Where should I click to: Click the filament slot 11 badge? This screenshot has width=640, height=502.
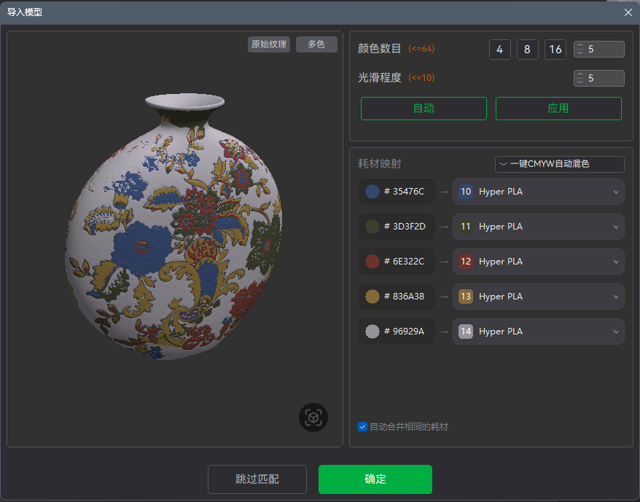click(466, 227)
